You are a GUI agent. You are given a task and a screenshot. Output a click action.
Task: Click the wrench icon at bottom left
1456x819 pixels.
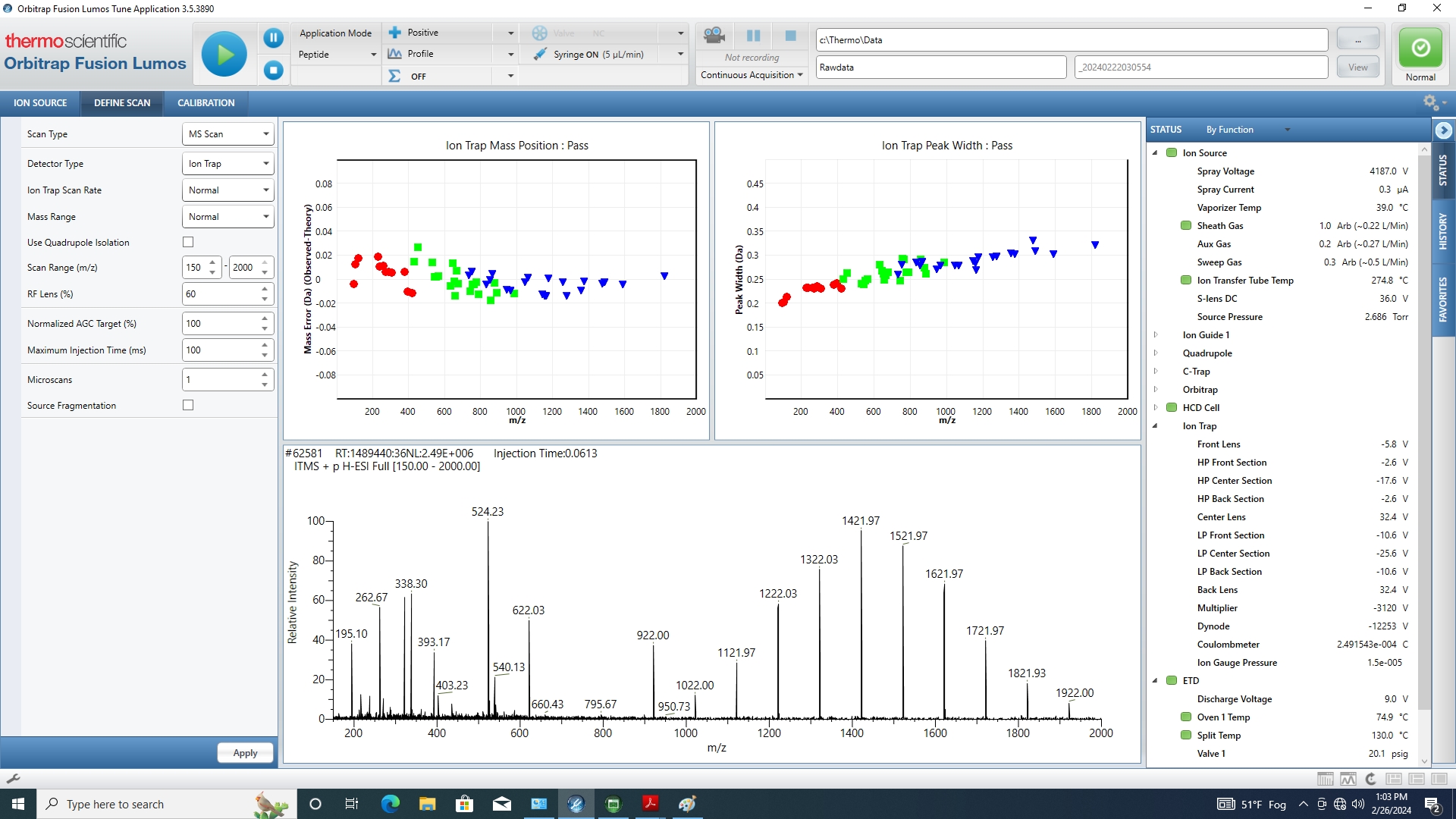pos(13,779)
